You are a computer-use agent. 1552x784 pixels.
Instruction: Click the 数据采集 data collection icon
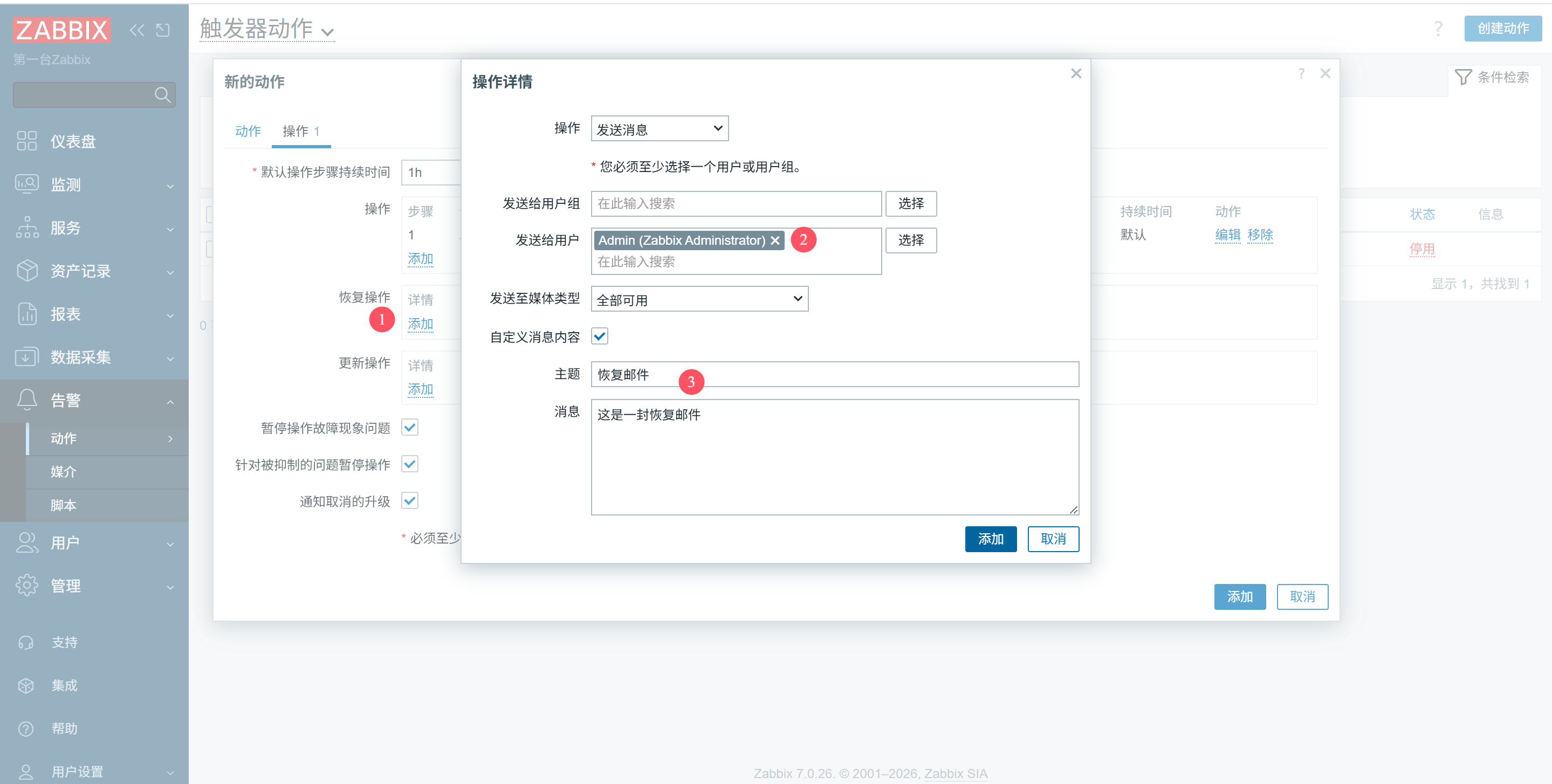coord(27,357)
